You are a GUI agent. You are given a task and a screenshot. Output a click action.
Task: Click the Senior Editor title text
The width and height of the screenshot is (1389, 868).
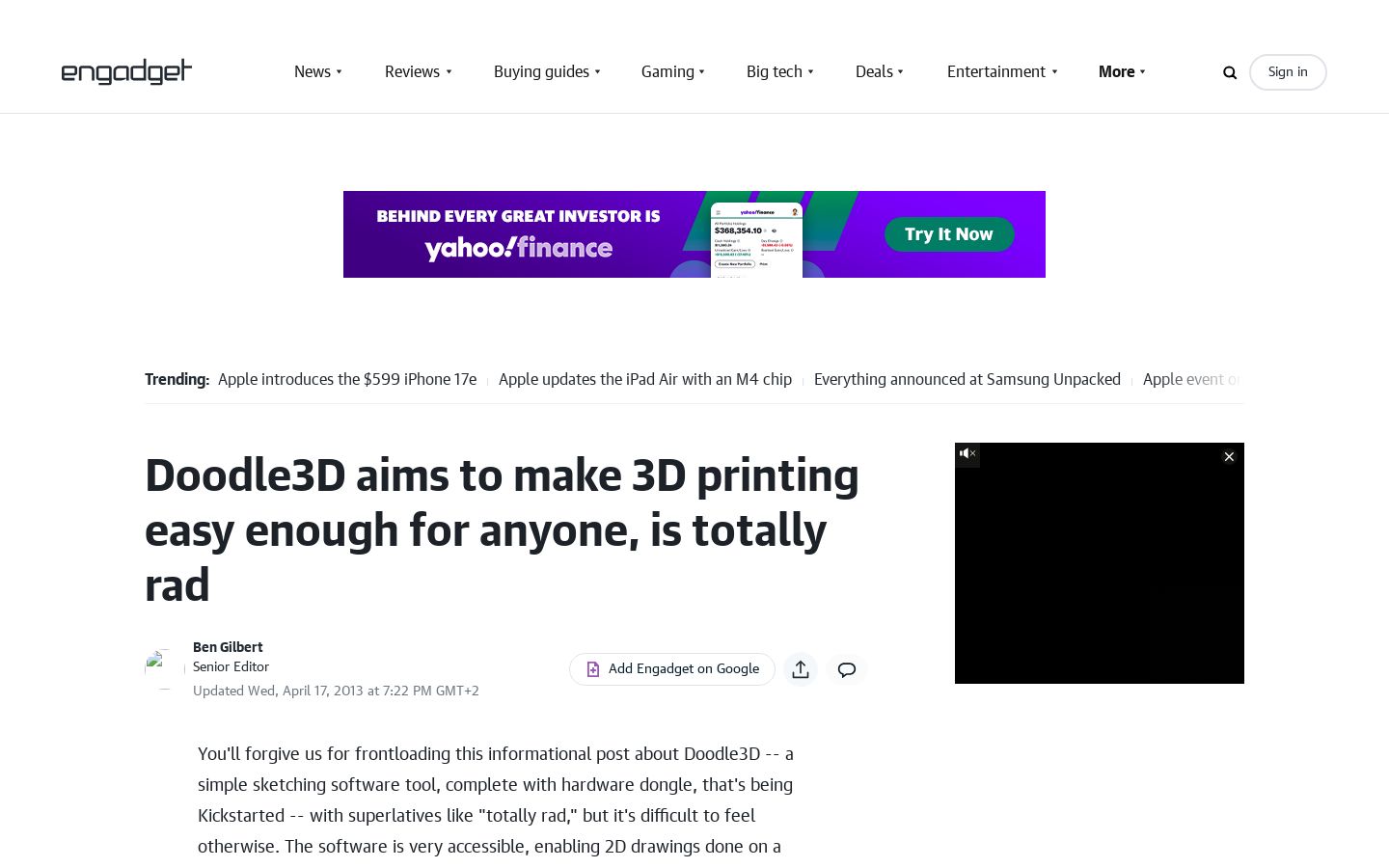click(231, 666)
